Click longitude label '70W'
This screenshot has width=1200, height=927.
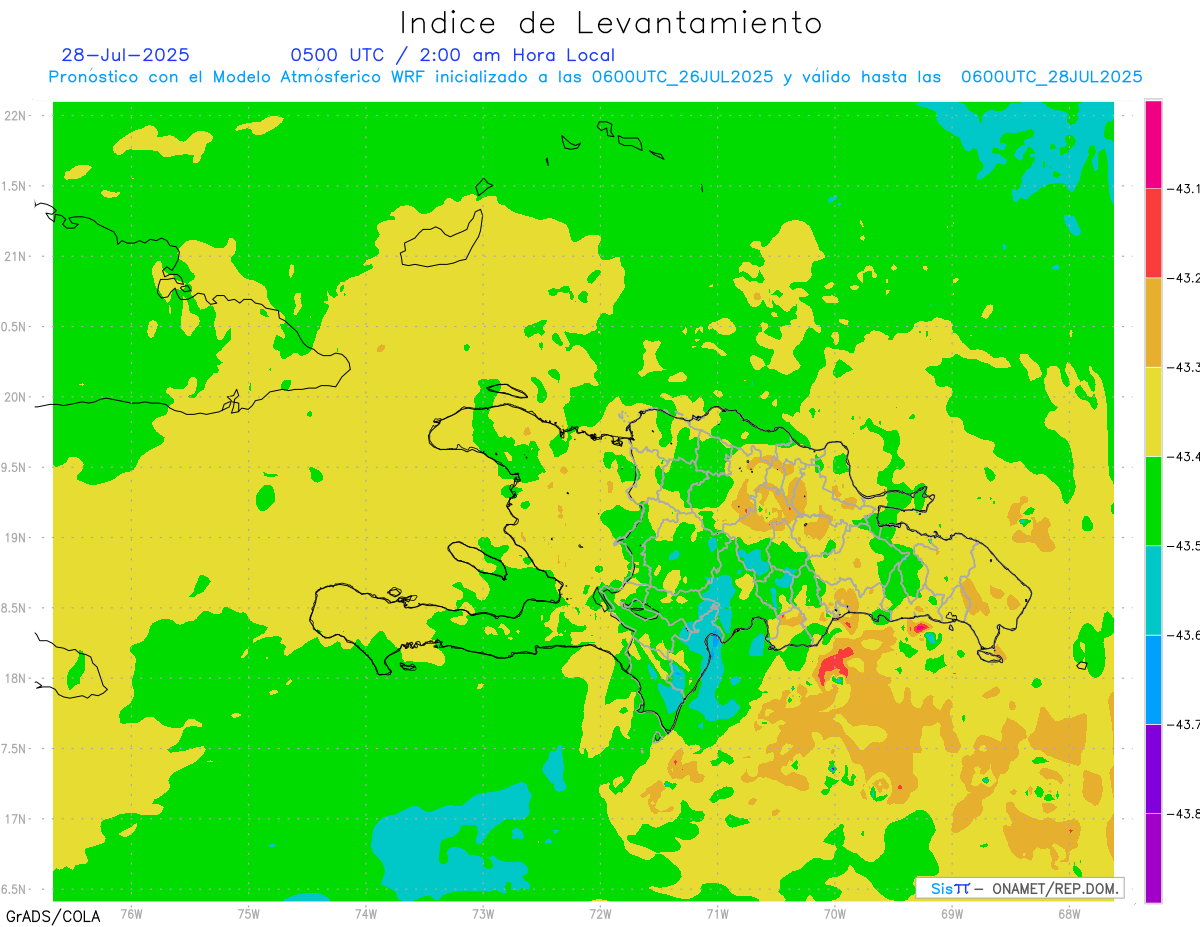(x=835, y=913)
